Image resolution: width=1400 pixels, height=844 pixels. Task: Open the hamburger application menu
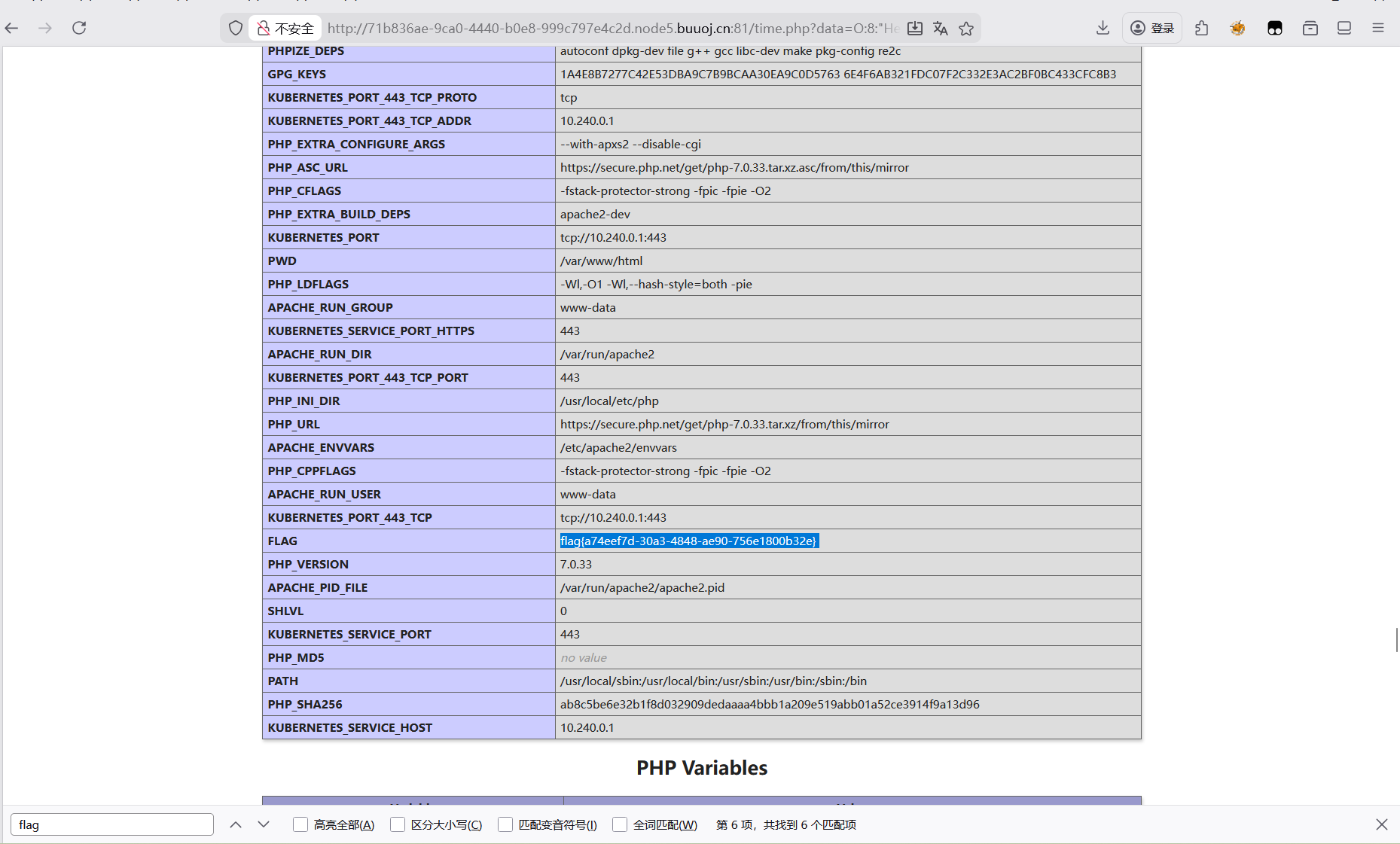(x=1378, y=28)
